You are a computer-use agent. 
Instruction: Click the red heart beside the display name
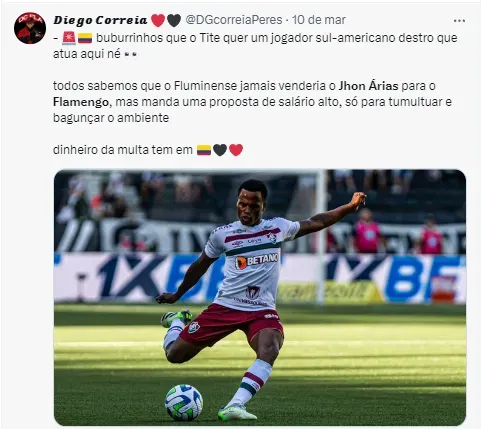pos(158,21)
